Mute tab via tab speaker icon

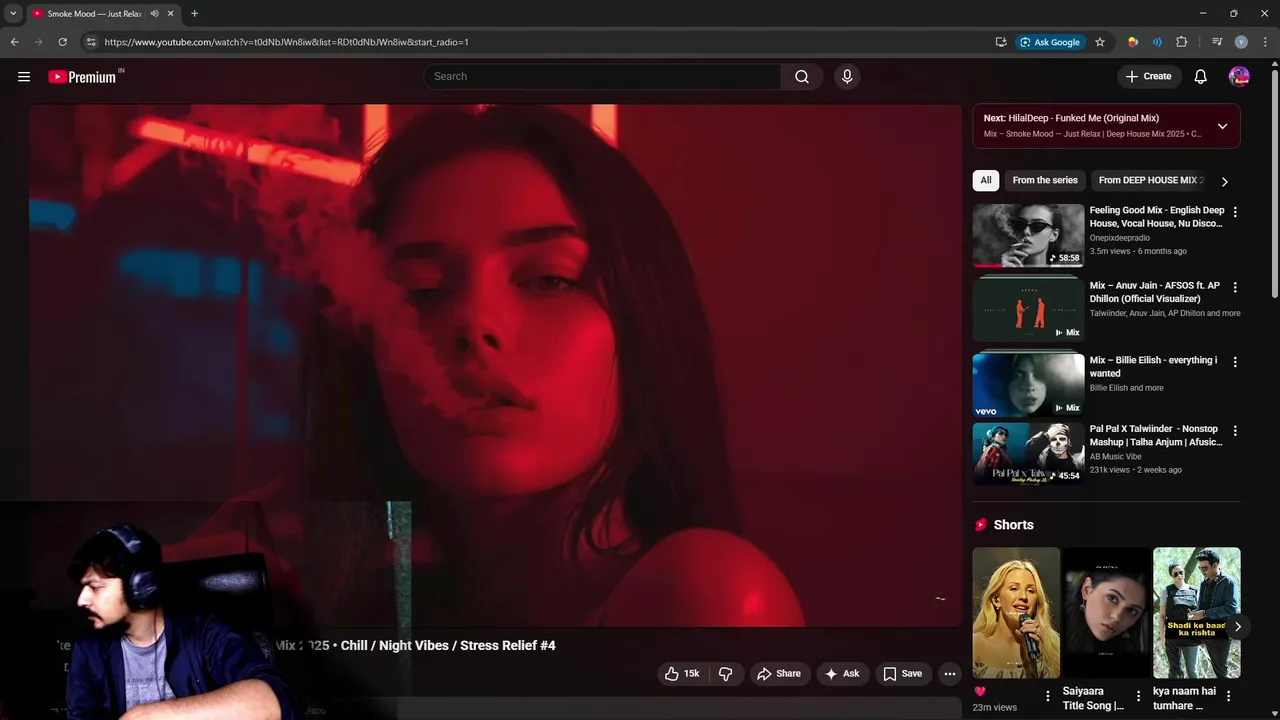154,14
